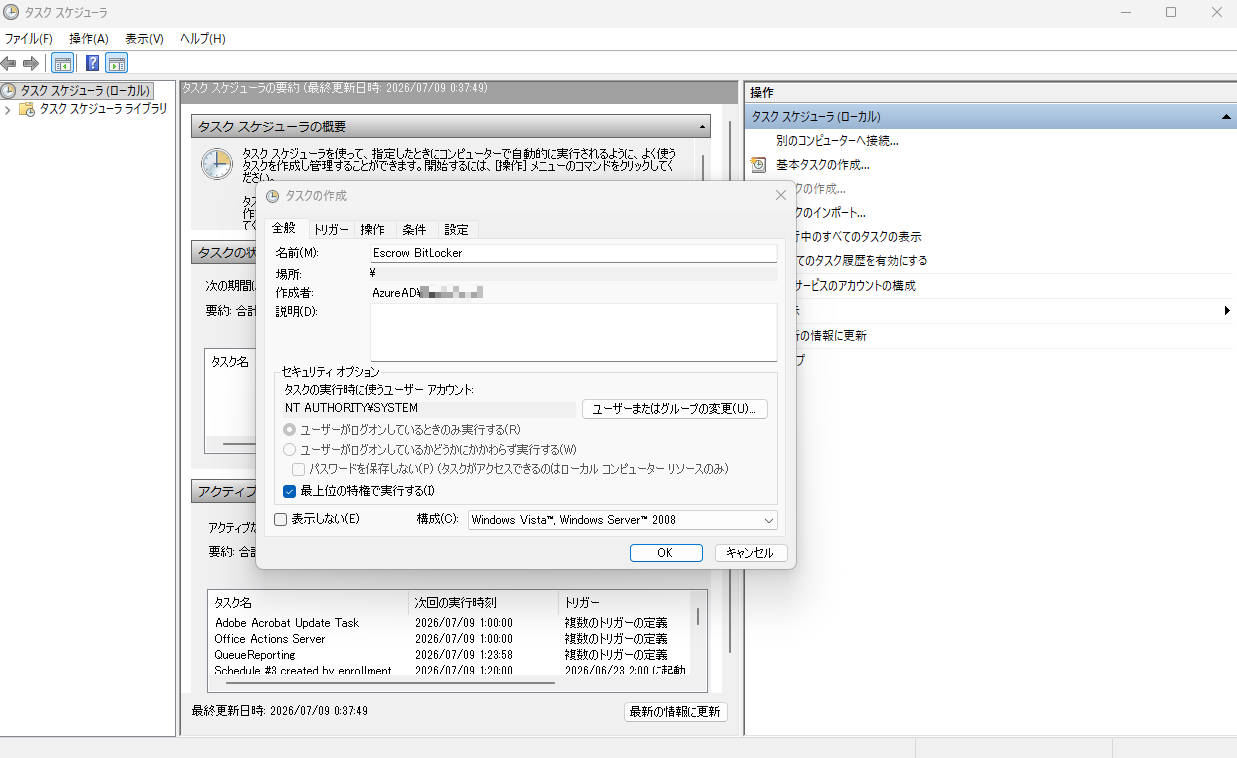Open the ファイル(F) menu
1237x758 pixels.
click(29, 38)
